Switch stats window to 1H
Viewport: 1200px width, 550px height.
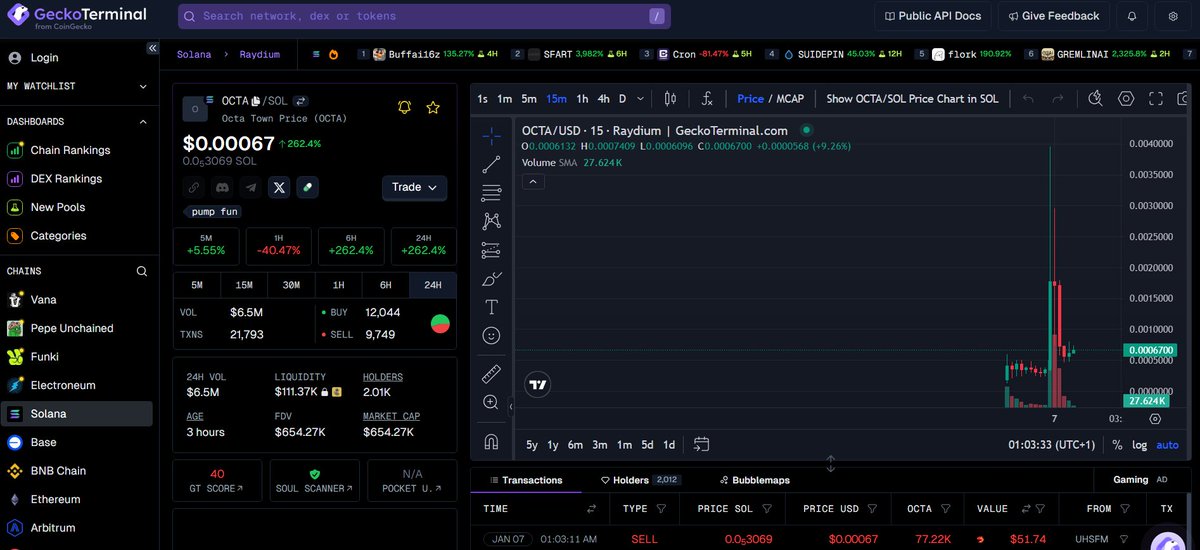[x=338, y=285]
